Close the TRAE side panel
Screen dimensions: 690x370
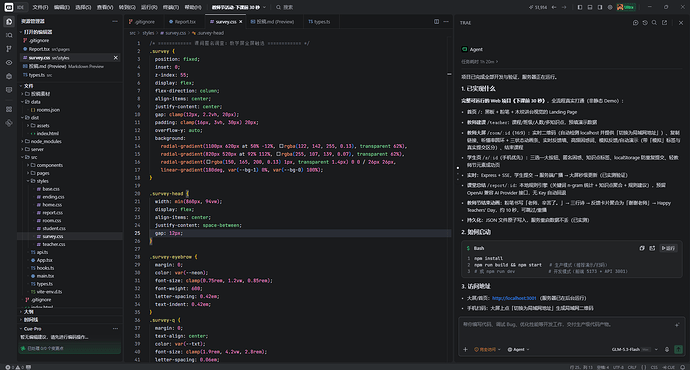tap(681, 22)
